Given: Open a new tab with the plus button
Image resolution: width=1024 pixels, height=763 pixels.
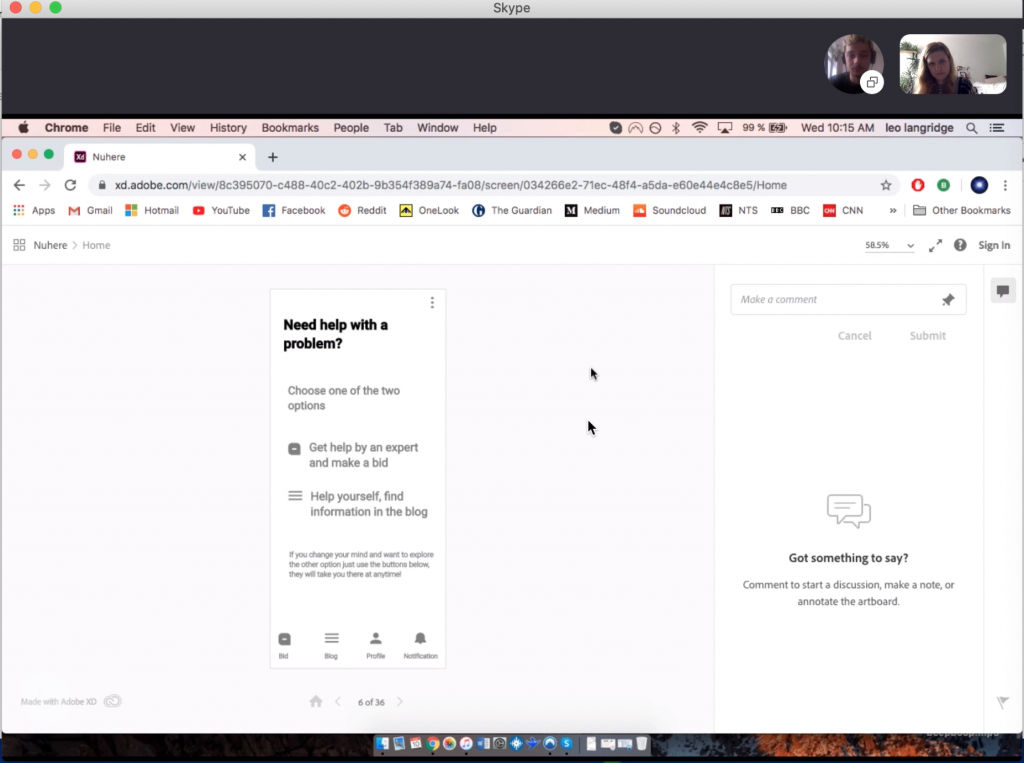Looking at the screenshot, I should (x=272, y=157).
